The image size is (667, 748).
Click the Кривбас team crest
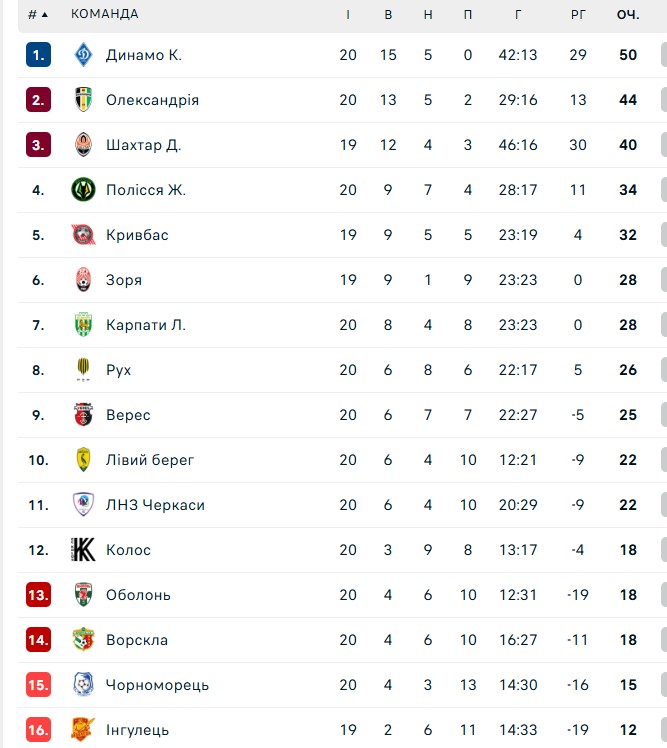point(83,235)
